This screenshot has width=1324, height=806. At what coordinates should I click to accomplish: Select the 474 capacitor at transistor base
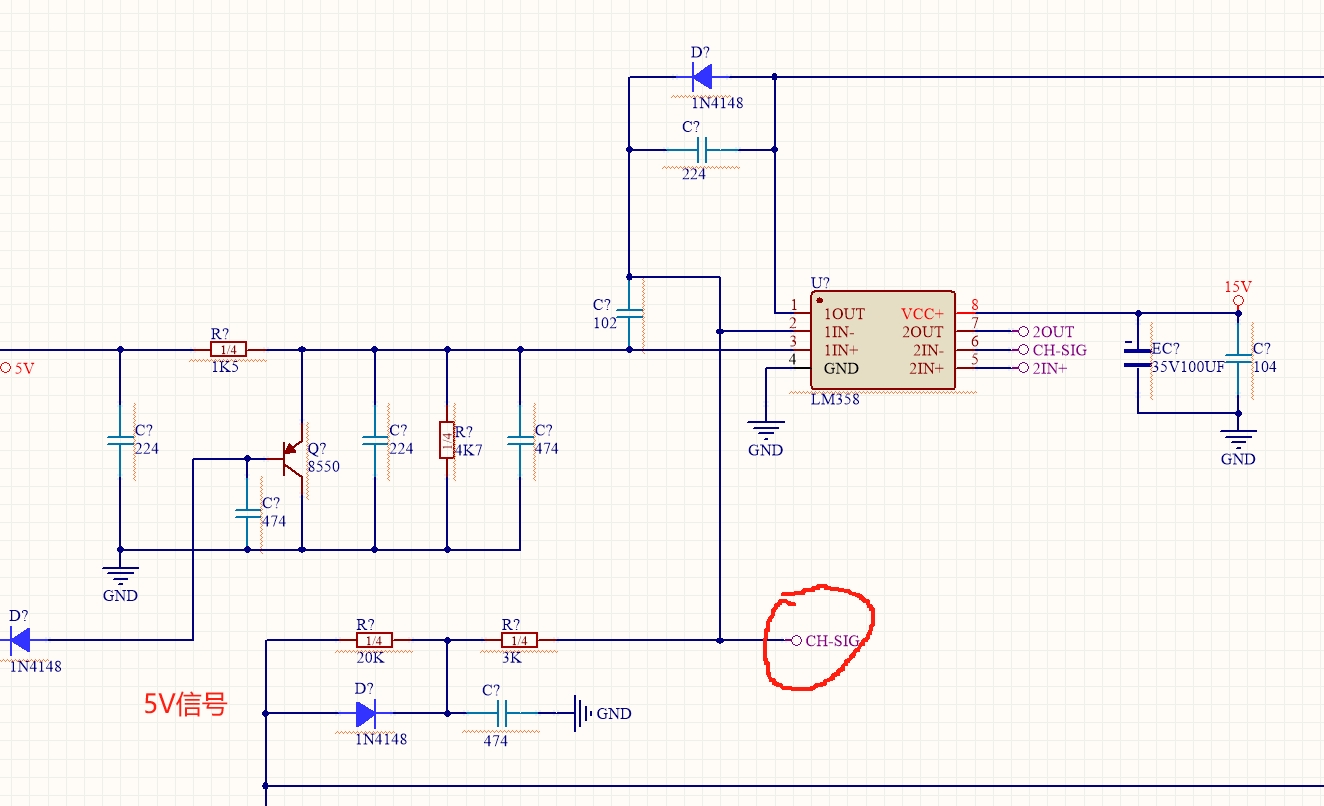(247, 512)
